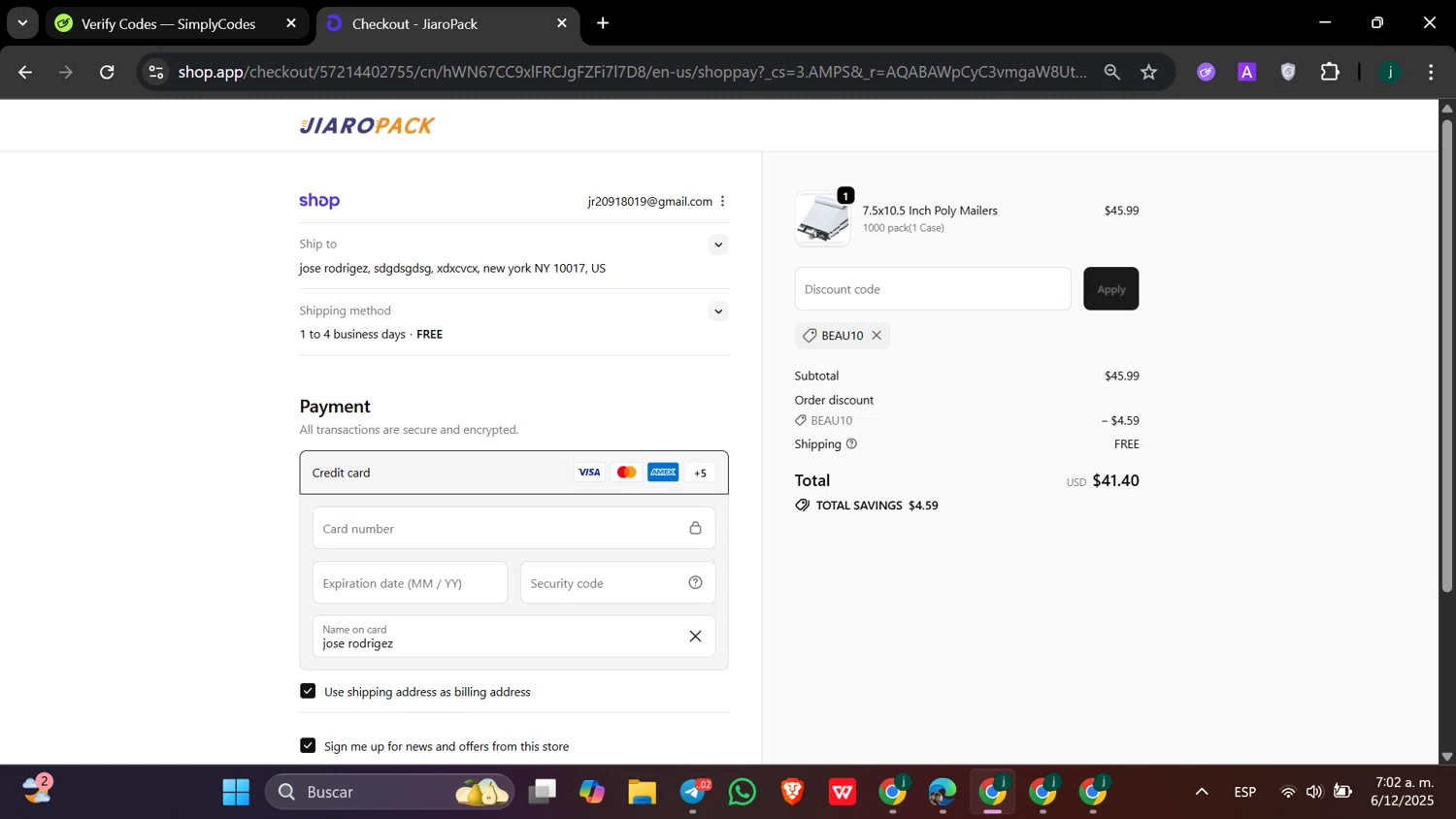The width and height of the screenshot is (1456, 819).
Task: Open Brave browser from the taskbar
Action: point(792,792)
